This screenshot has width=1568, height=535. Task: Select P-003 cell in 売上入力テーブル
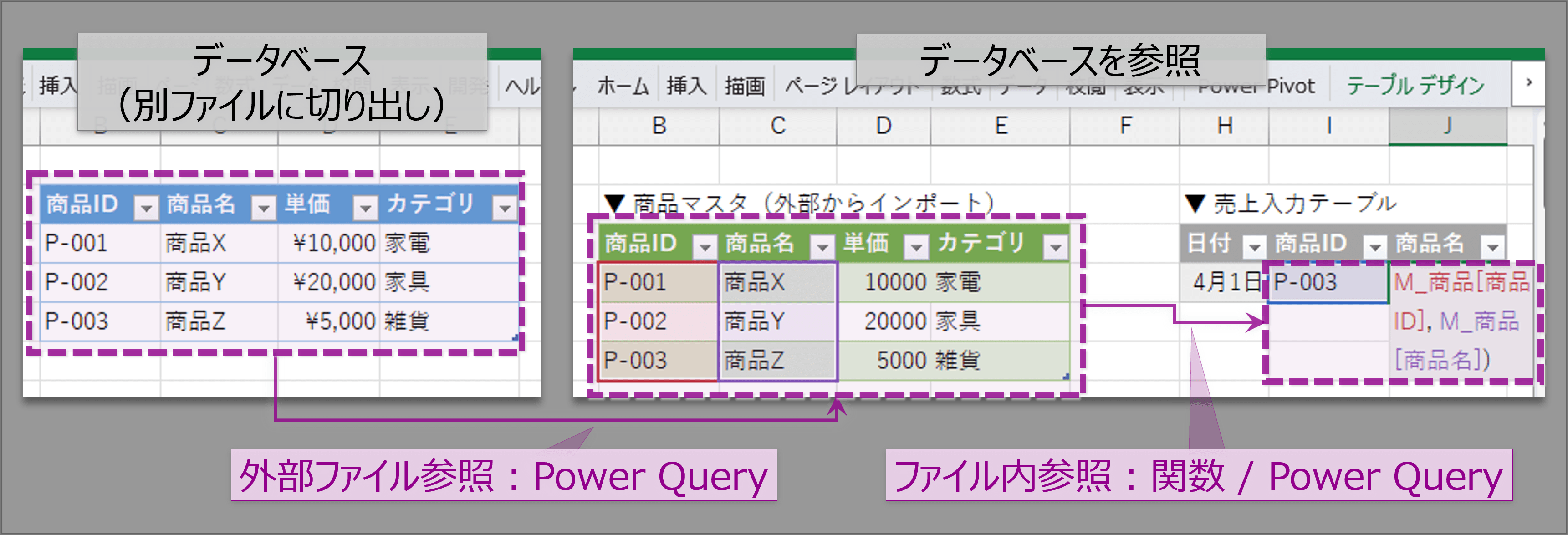tap(1329, 282)
